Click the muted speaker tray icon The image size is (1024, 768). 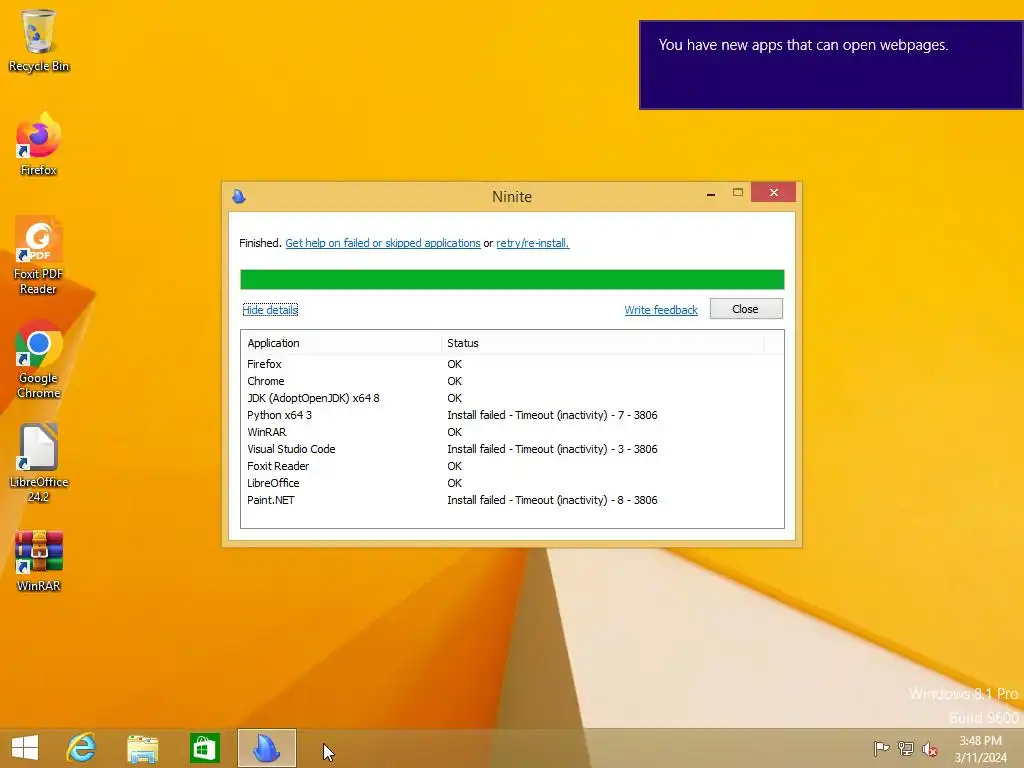click(x=929, y=748)
